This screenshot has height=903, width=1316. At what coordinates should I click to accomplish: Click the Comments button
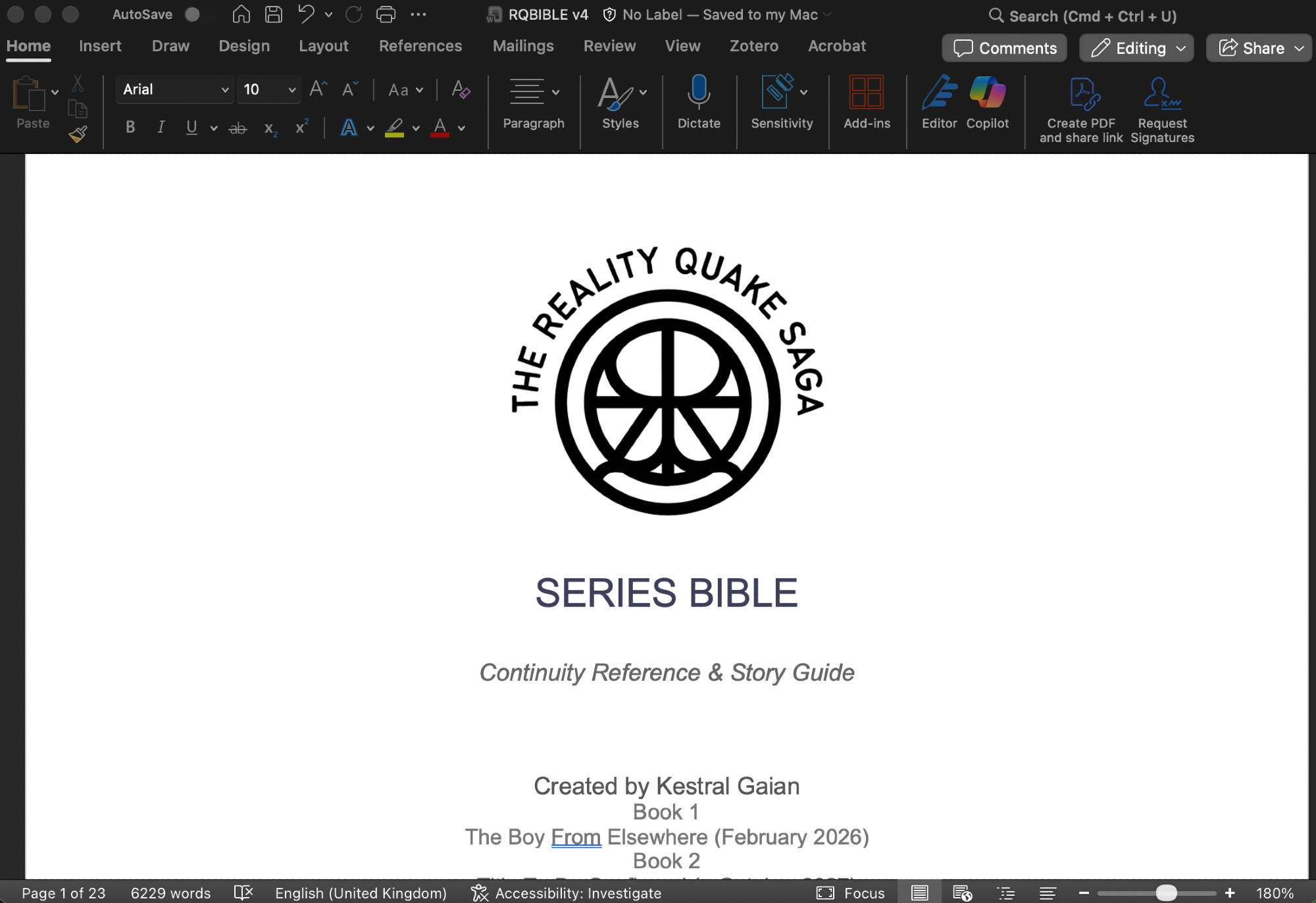coord(1005,48)
